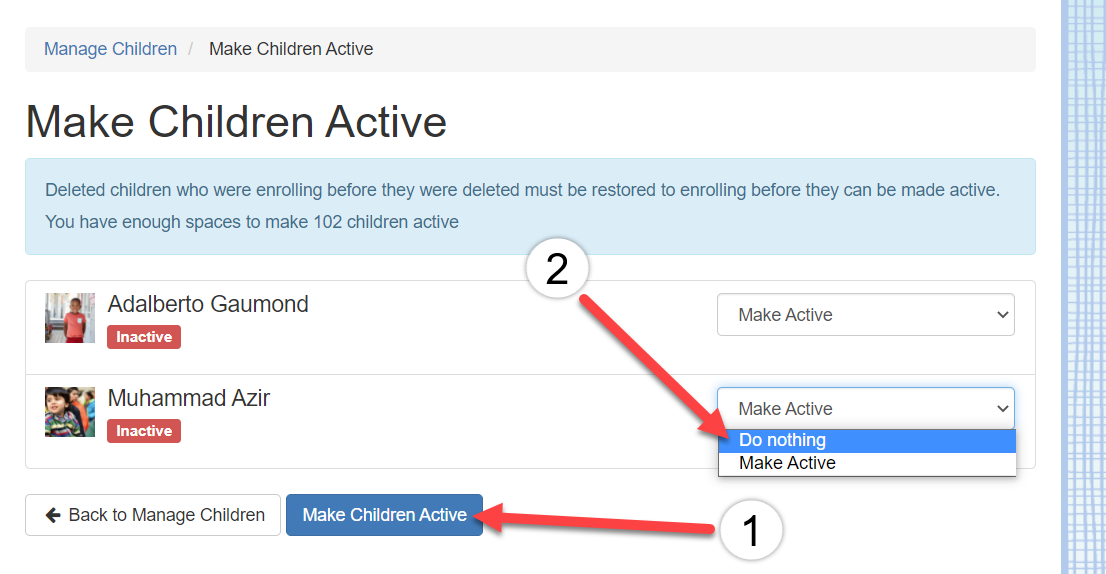Screen dimensions: 1106x574
Task: Click the chevron on Muhammad Azir's dropdown
Action: pyautogui.click(x=1003, y=409)
